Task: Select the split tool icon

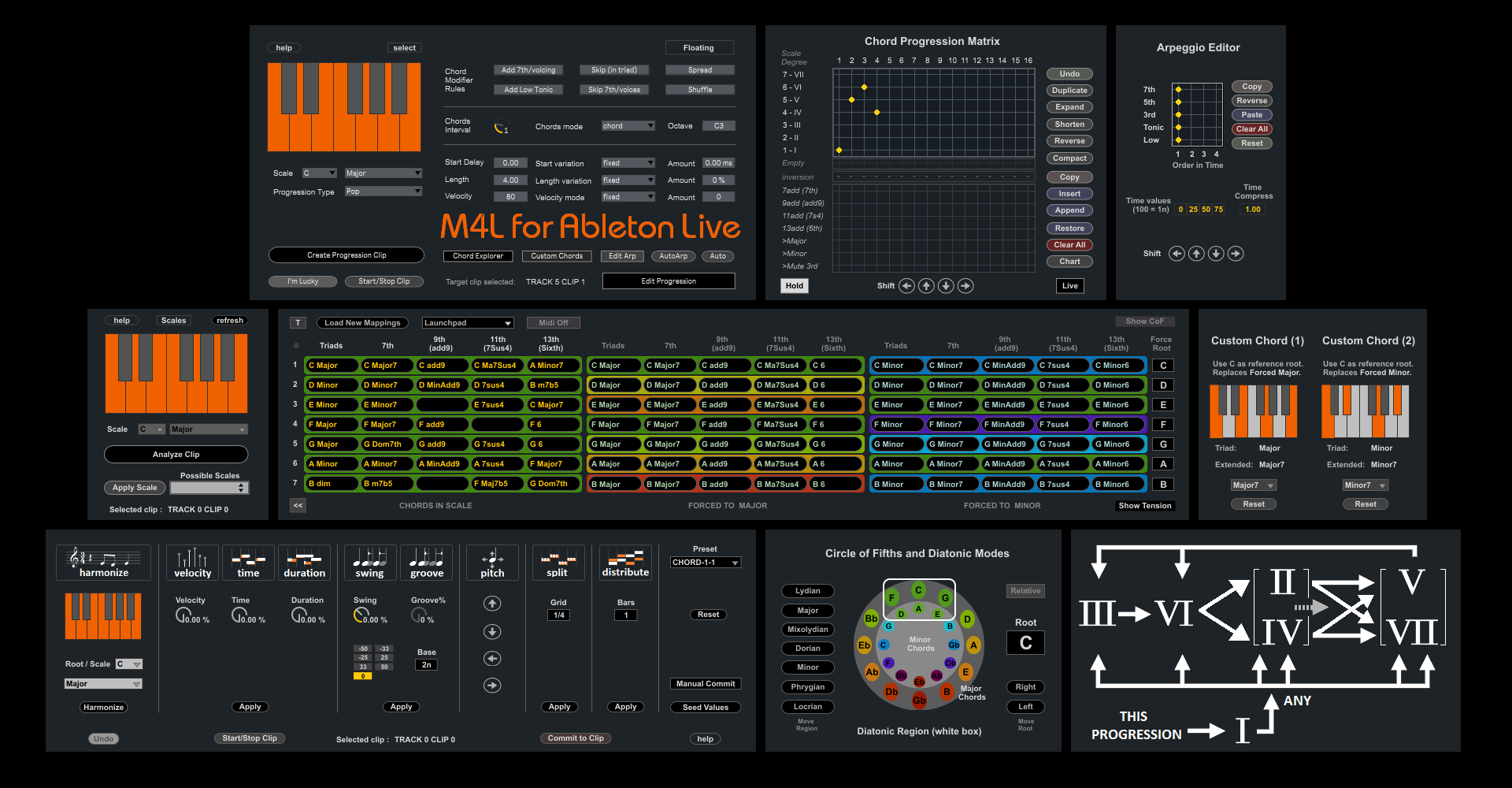Action: click(x=558, y=563)
